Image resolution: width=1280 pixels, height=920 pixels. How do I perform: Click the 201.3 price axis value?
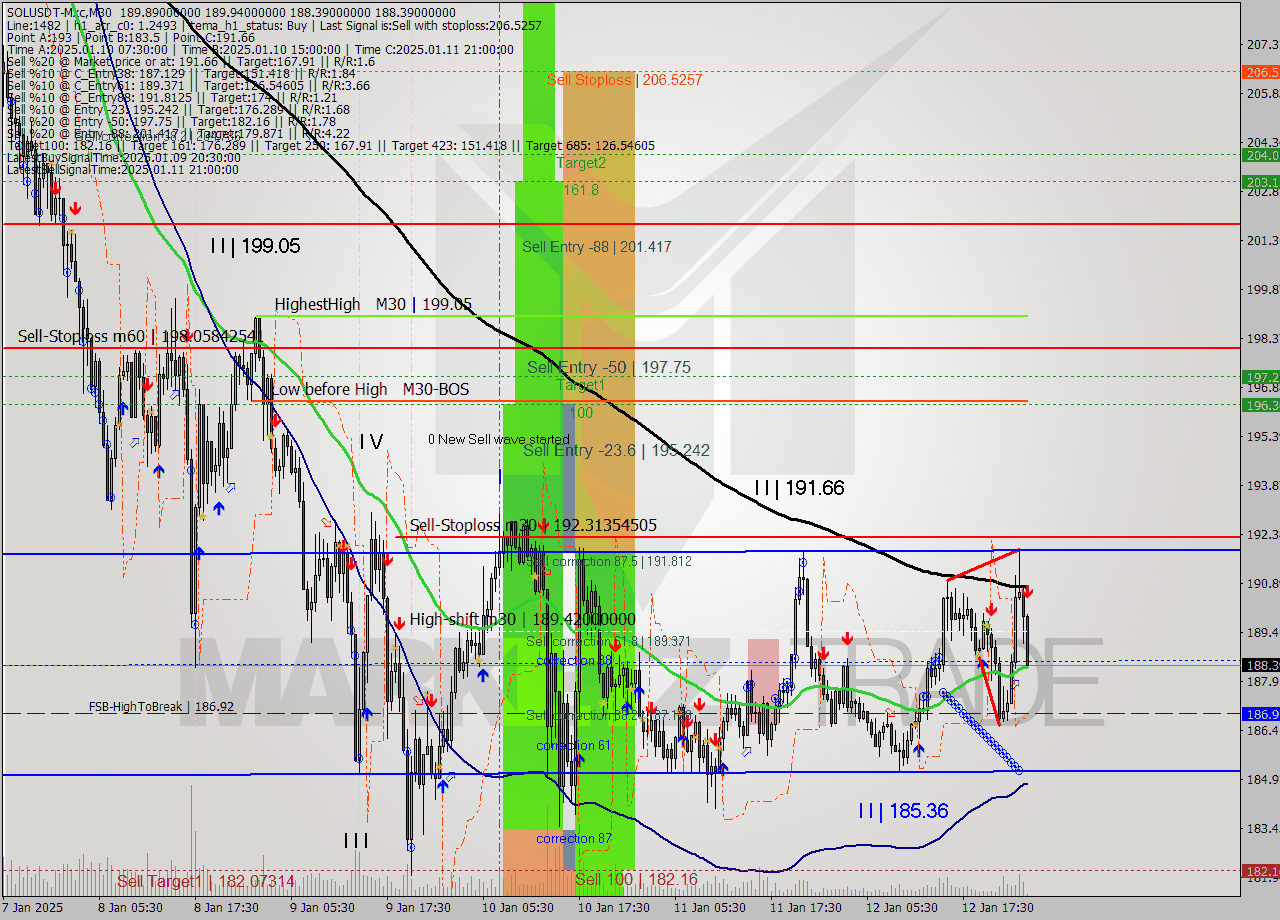pyautogui.click(x=1263, y=240)
